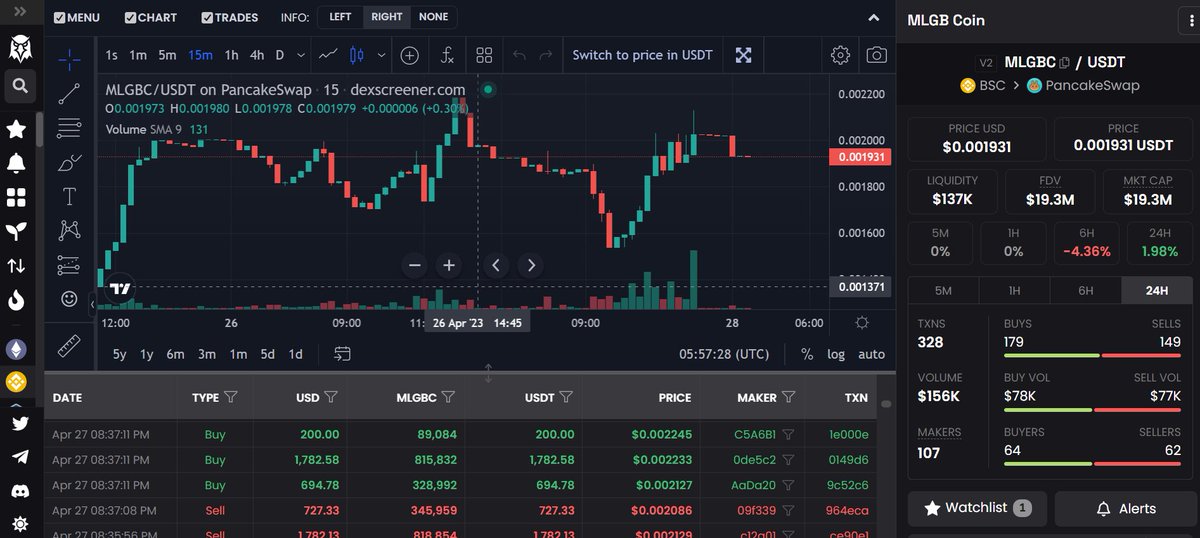
Task: Set chart range to 5y
Action: point(119,354)
